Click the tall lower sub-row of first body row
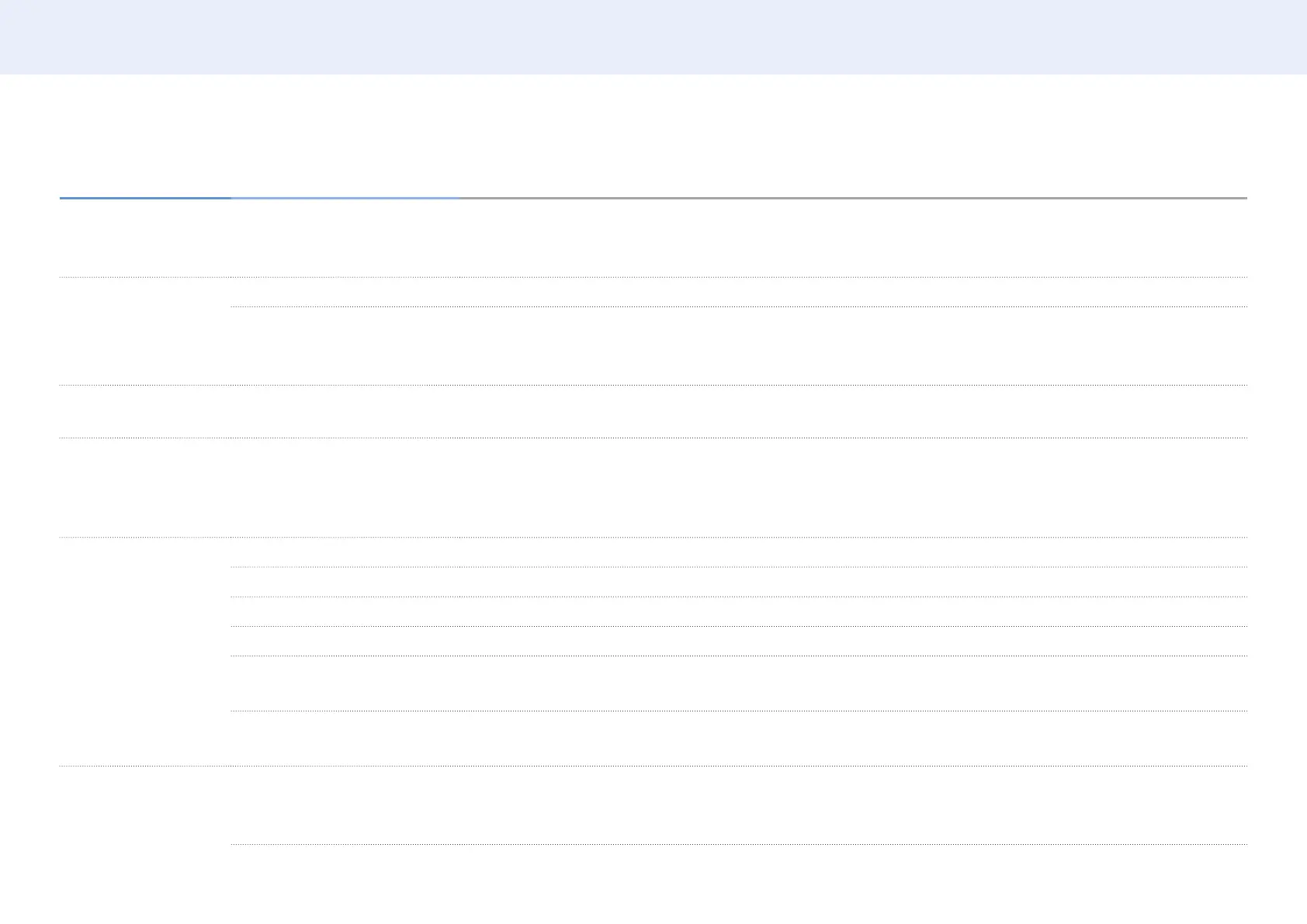 (739, 345)
